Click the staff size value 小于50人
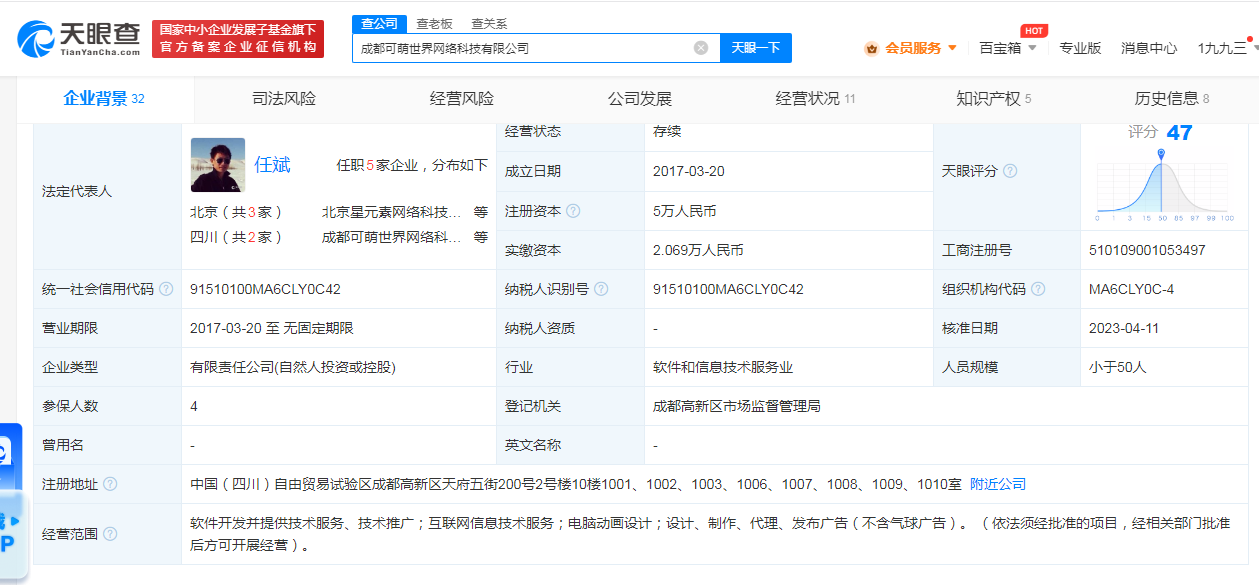The width and height of the screenshot is (1259, 585). click(x=1118, y=367)
